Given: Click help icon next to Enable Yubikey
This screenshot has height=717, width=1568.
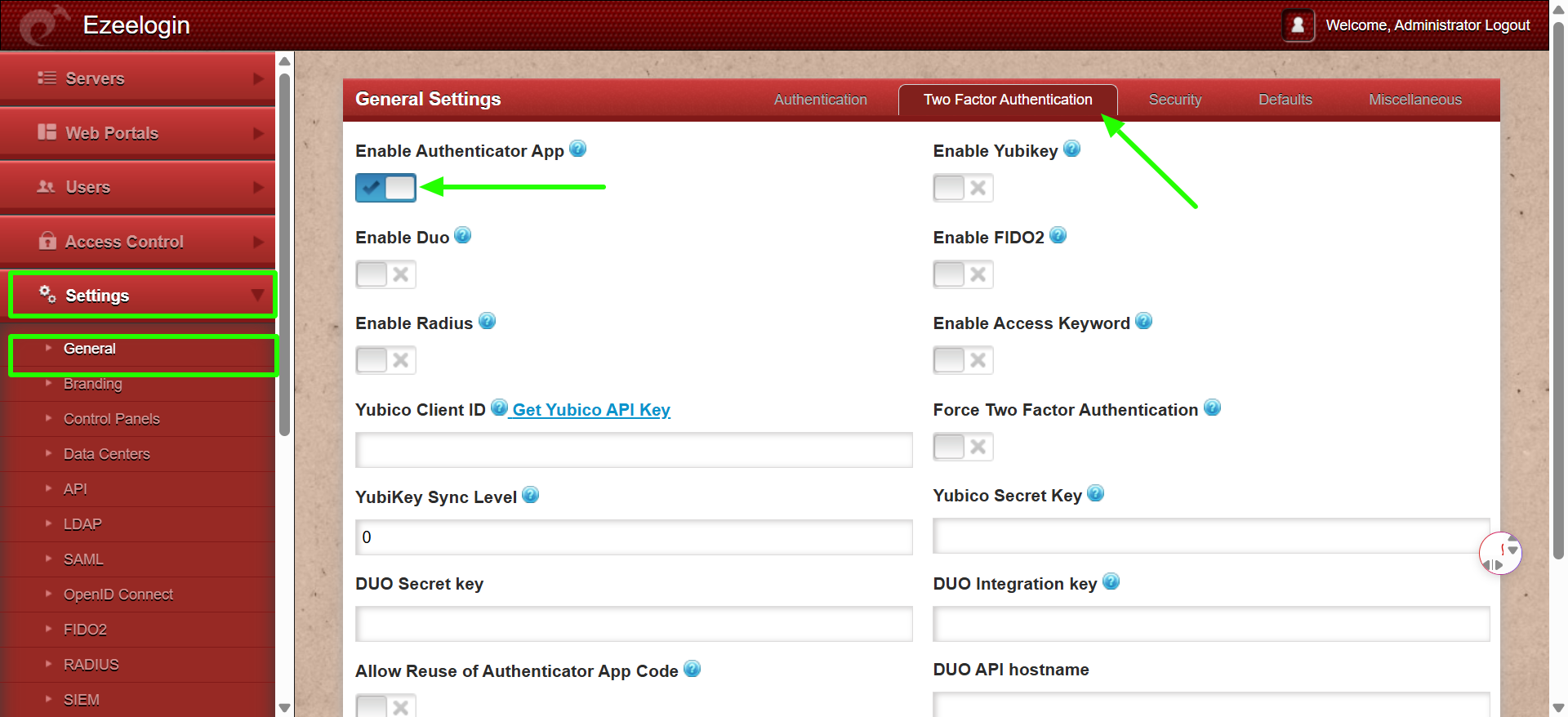Looking at the screenshot, I should click(x=1071, y=149).
